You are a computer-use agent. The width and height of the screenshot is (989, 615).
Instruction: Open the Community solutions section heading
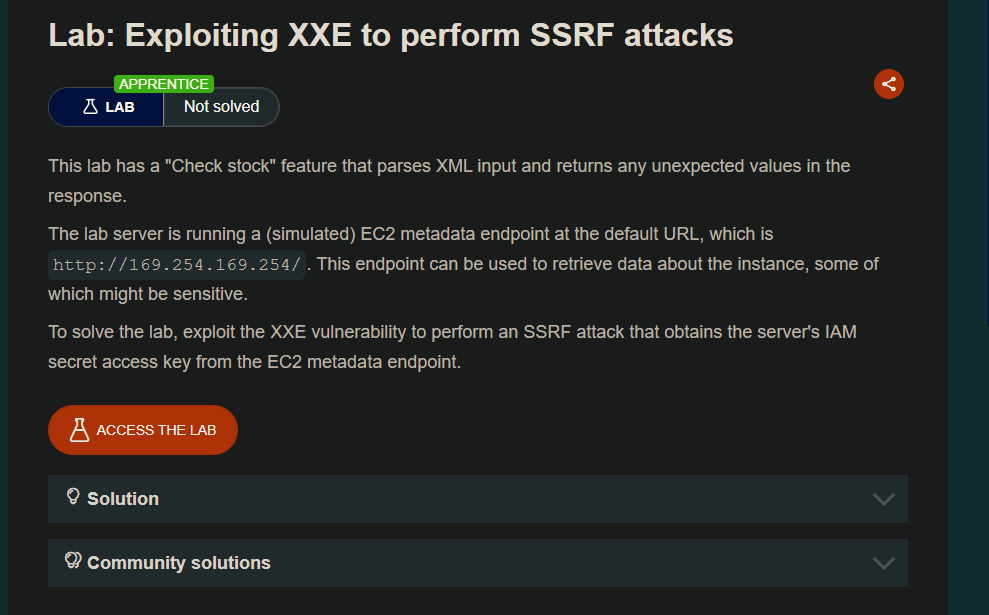pyautogui.click(x=178, y=563)
